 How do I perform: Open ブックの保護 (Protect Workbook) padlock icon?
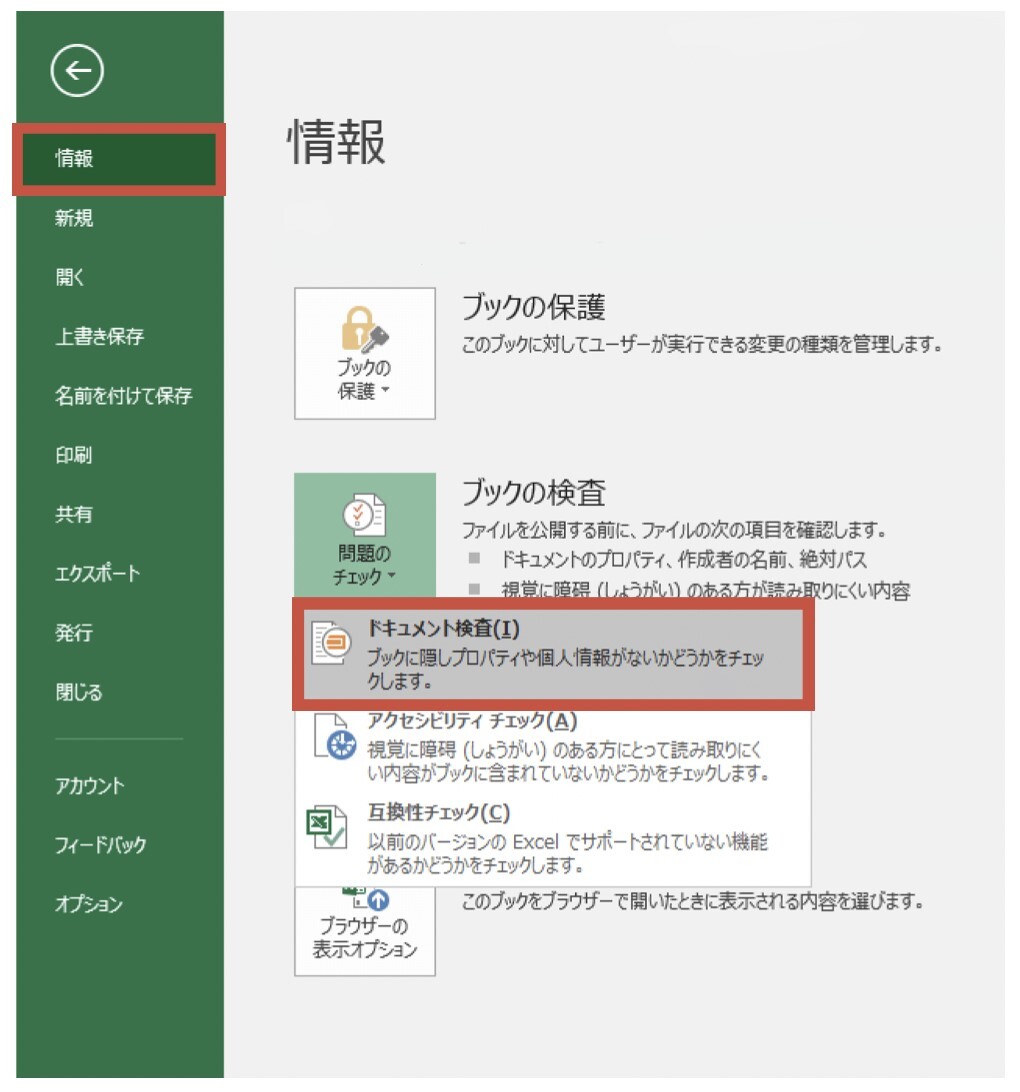coord(364,330)
